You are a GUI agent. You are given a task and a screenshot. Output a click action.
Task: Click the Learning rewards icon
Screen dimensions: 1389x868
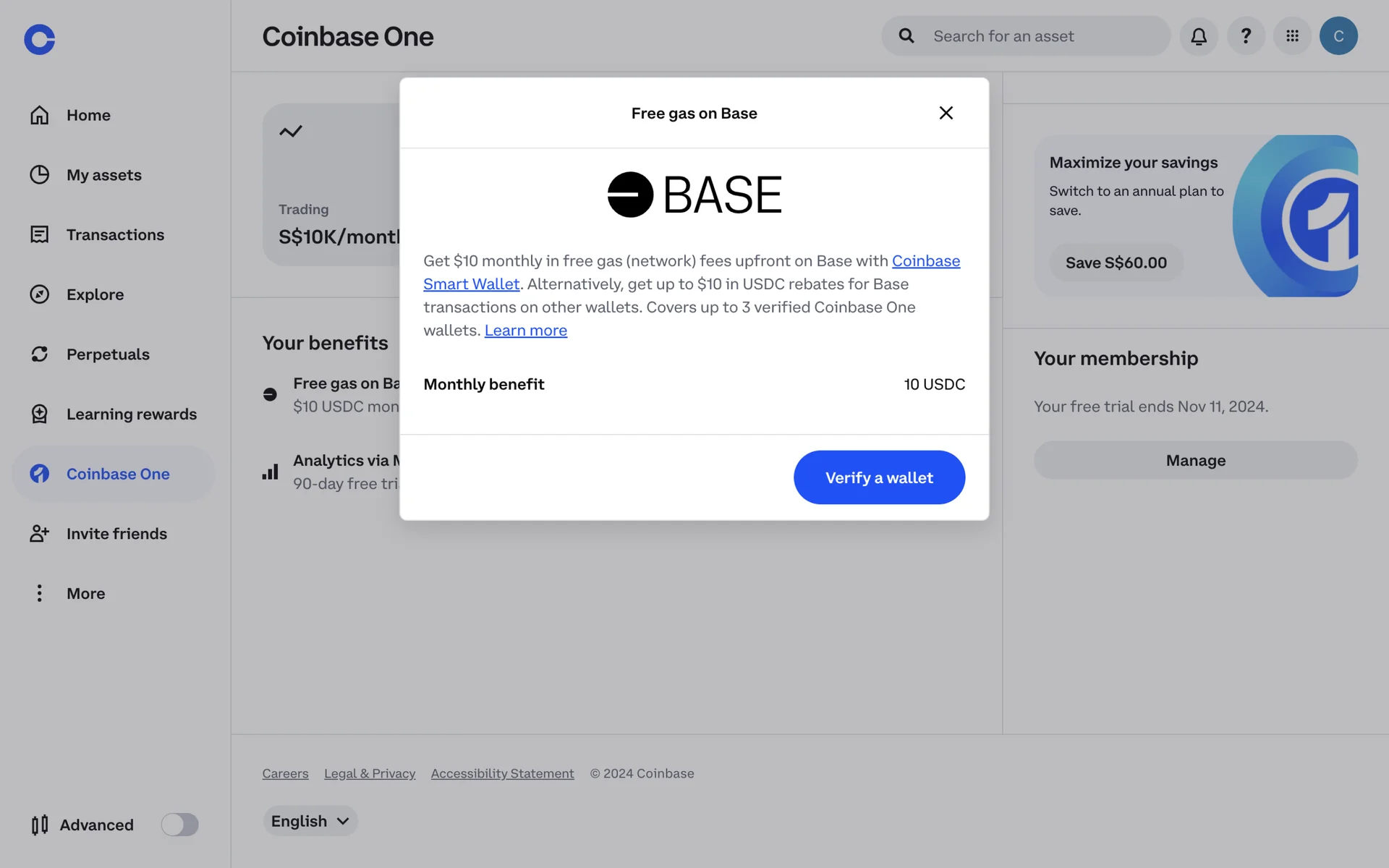[40, 414]
